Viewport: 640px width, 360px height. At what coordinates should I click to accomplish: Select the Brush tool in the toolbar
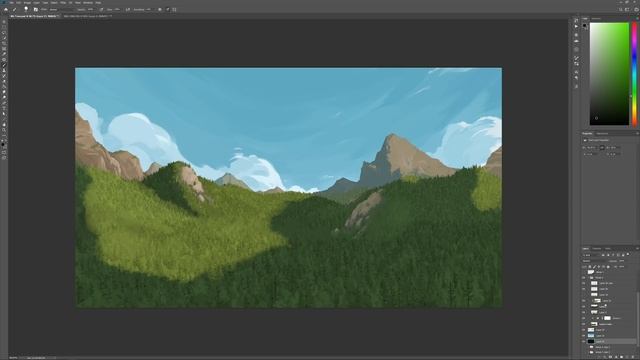coord(4,65)
